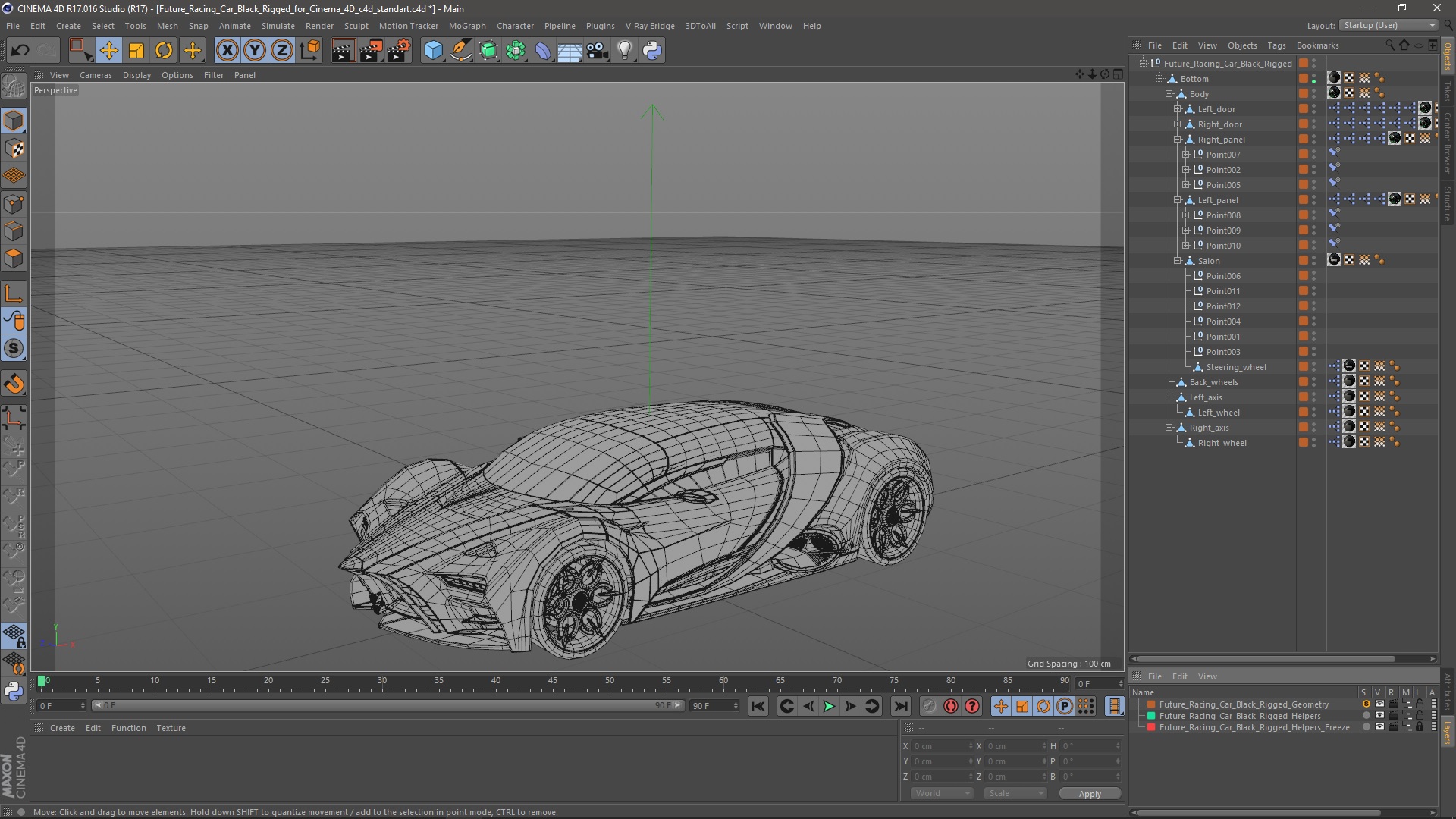
Task: Open the Deformer object icon
Action: point(543,51)
